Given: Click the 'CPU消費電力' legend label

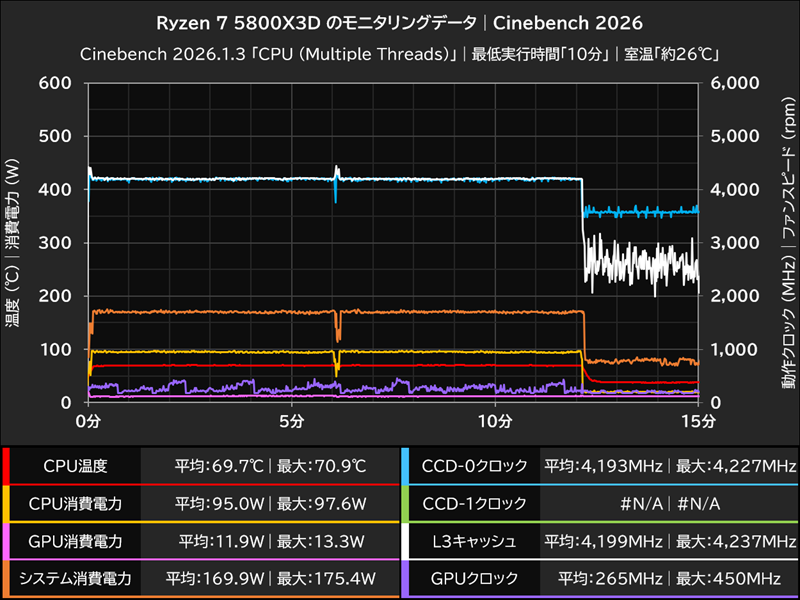Looking at the screenshot, I should [76, 504].
